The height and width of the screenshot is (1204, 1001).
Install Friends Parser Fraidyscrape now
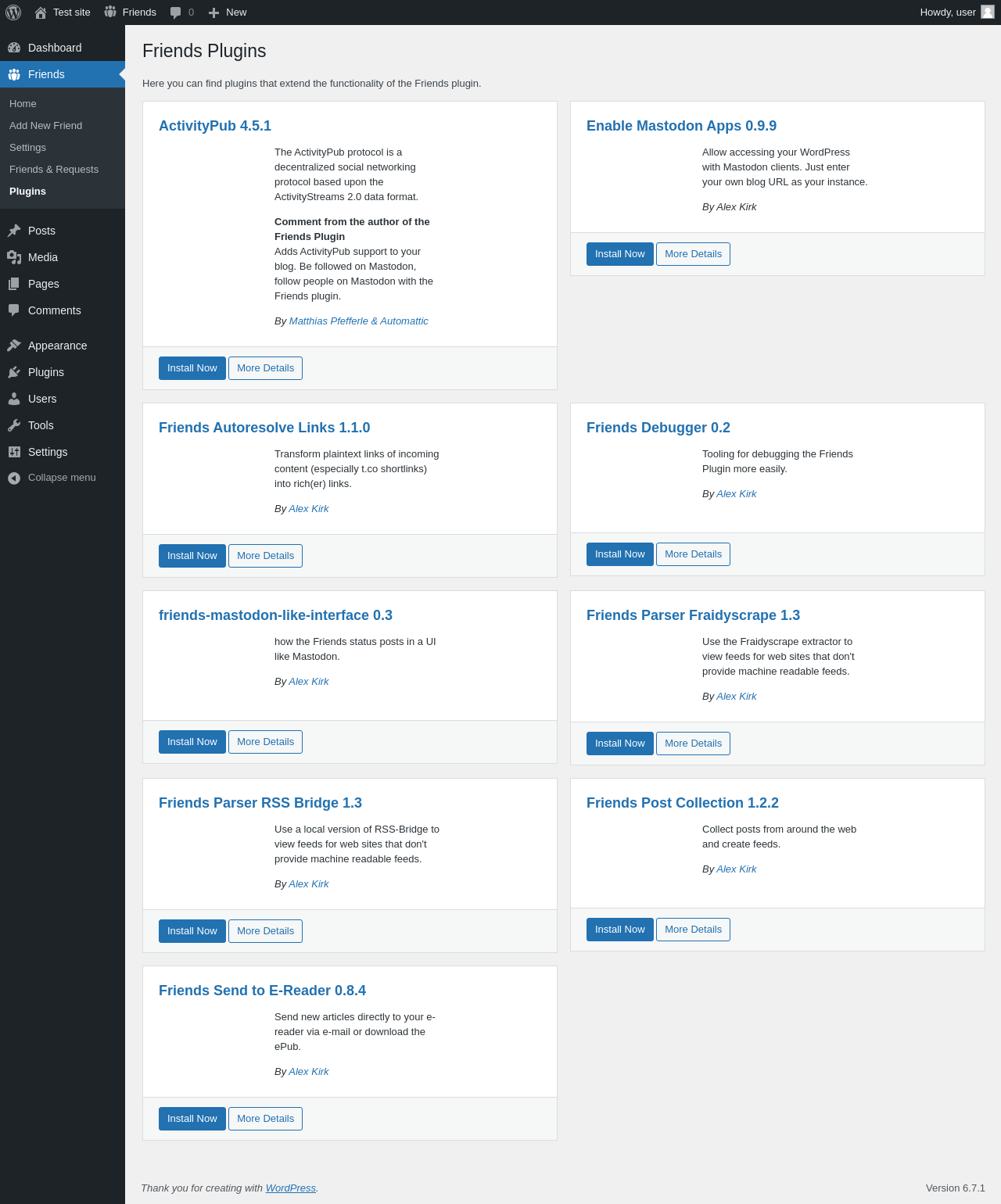[620, 744]
